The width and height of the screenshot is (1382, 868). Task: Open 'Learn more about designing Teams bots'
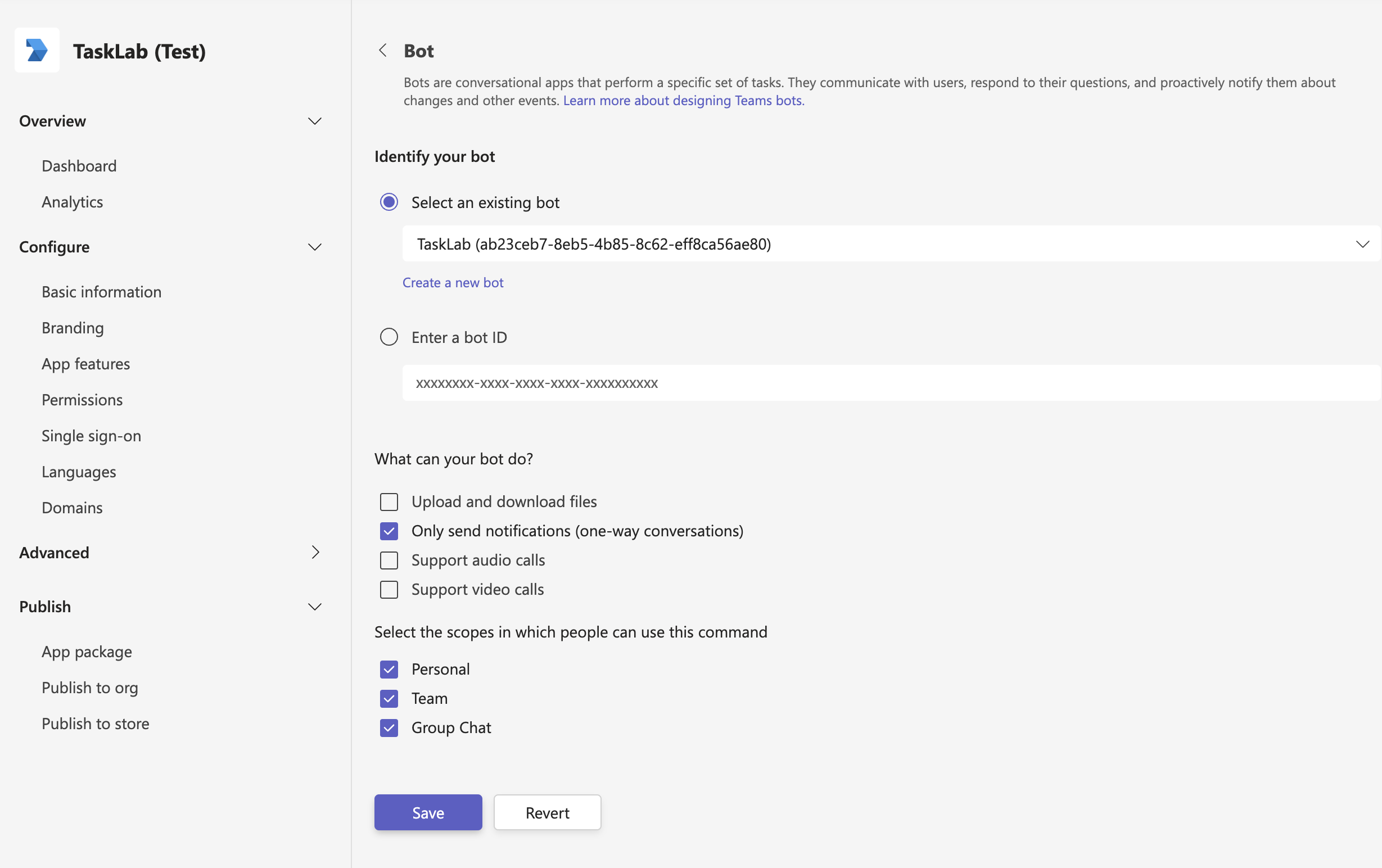click(x=684, y=101)
